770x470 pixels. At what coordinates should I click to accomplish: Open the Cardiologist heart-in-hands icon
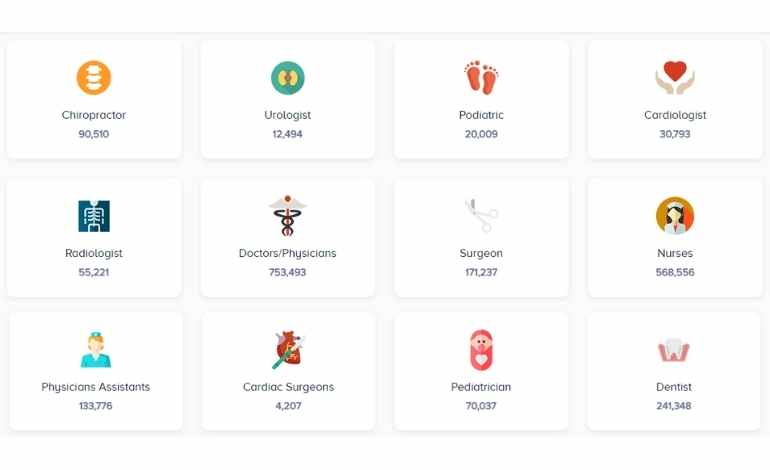[675, 78]
